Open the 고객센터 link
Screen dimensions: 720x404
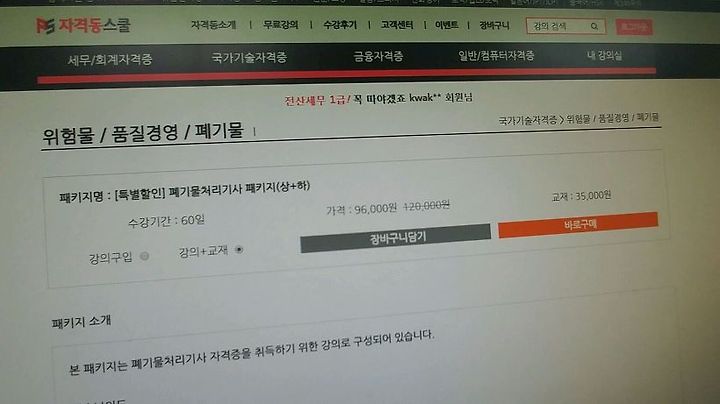click(x=397, y=25)
